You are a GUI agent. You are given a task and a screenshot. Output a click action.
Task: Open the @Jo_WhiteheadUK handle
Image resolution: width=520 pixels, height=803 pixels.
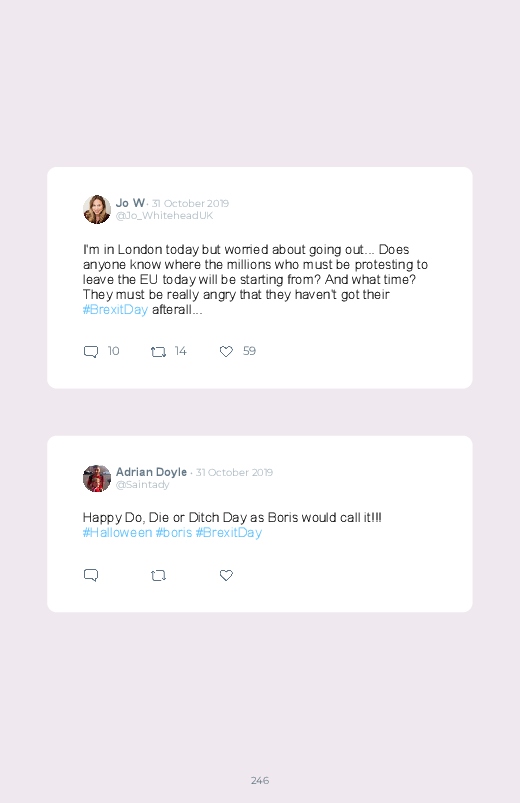(x=164, y=216)
